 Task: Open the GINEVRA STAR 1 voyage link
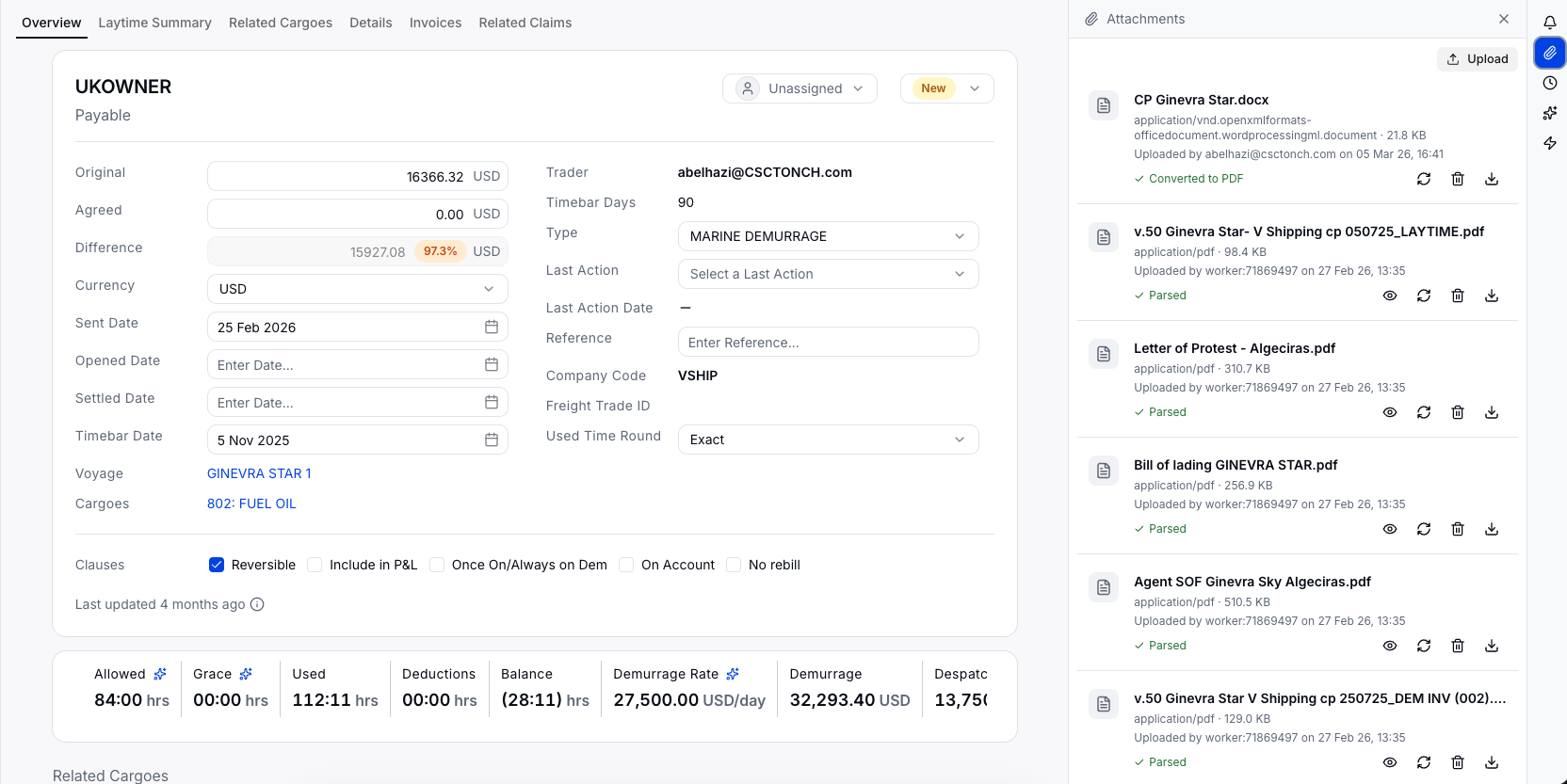click(259, 473)
